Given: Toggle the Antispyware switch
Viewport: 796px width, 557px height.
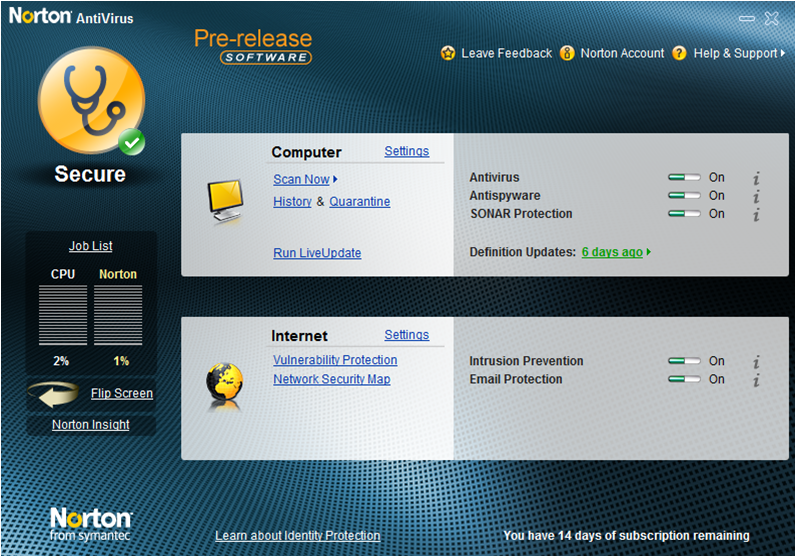Looking at the screenshot, I should pos(684,195).
